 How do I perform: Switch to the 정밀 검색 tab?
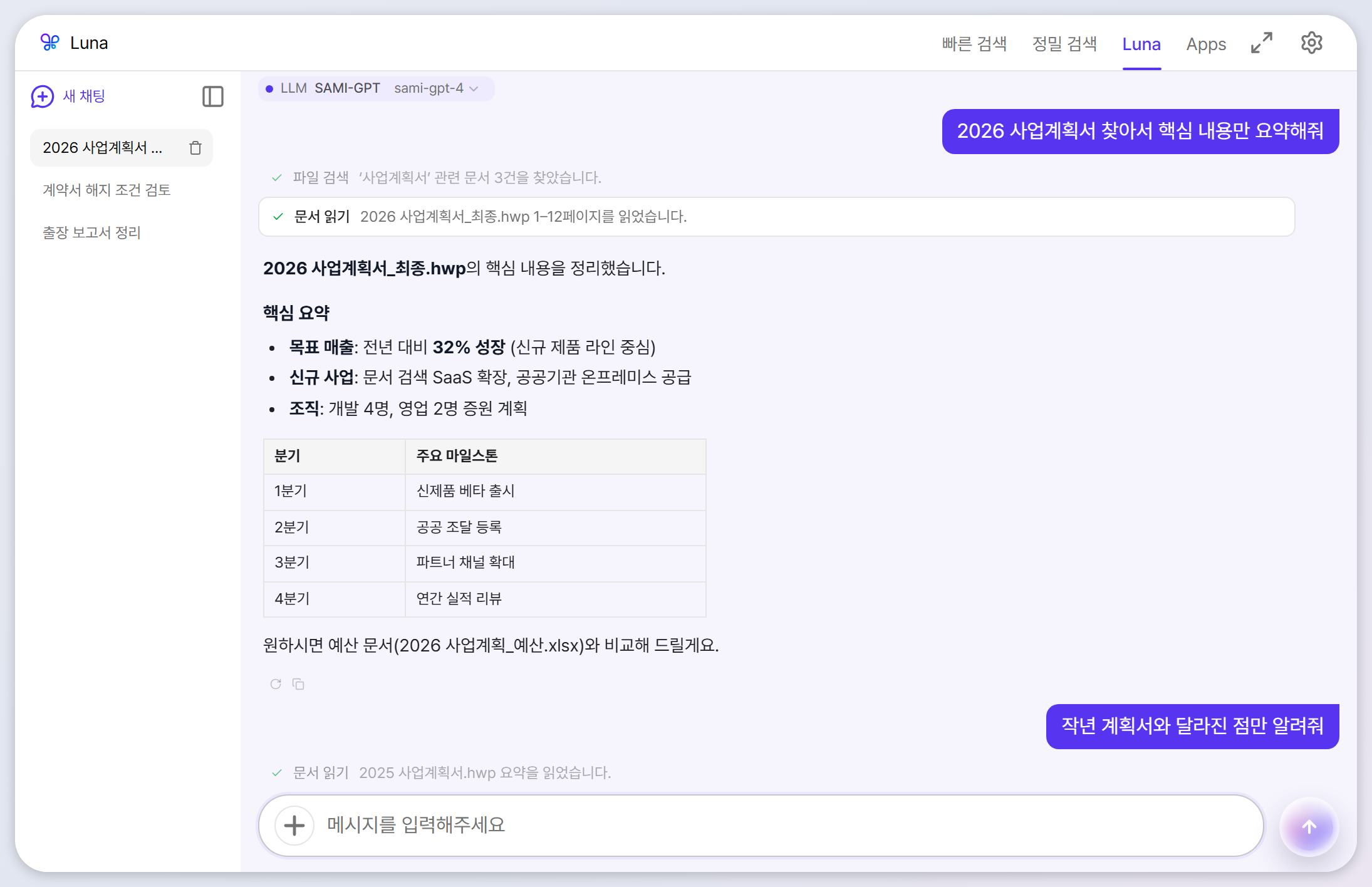pos(1064,44)
